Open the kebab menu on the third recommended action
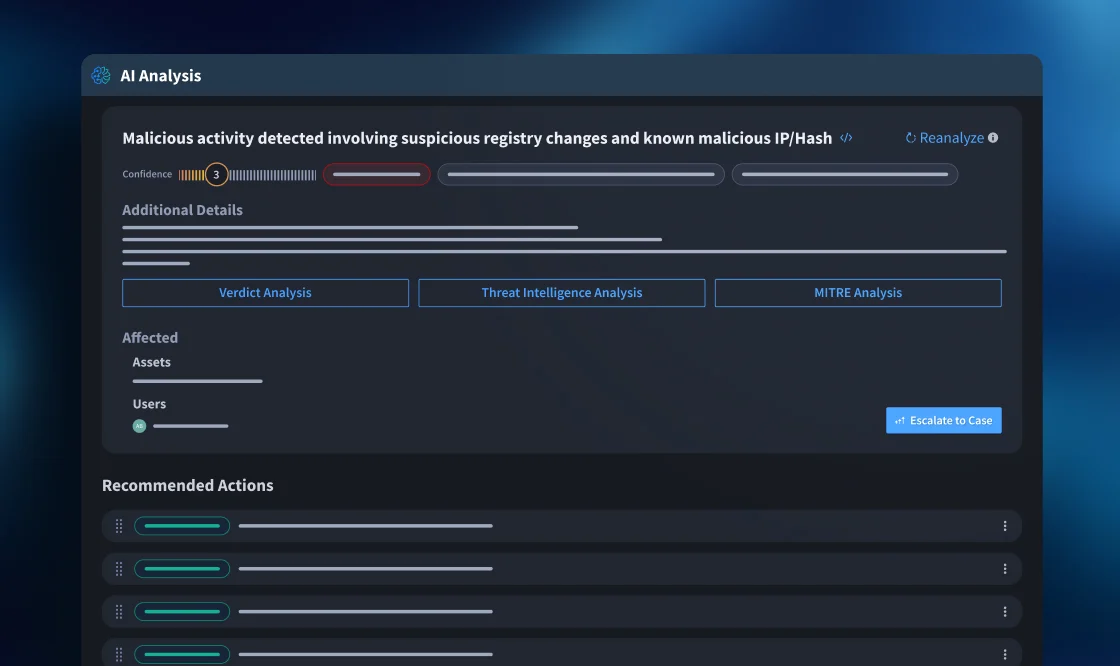Viewport: 1120px width, 666px height. (1005, 611)
